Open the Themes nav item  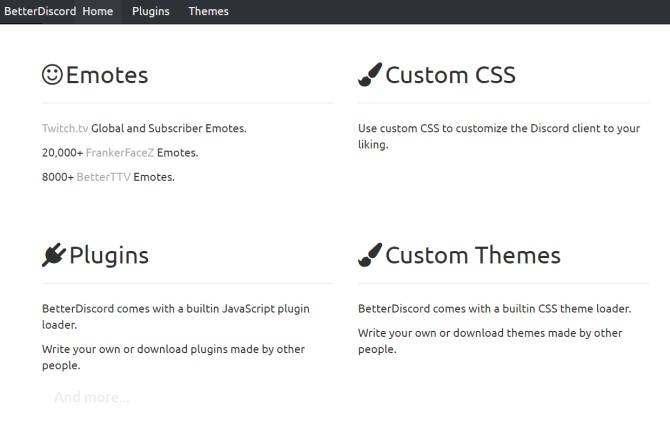[x=209, y=11]
